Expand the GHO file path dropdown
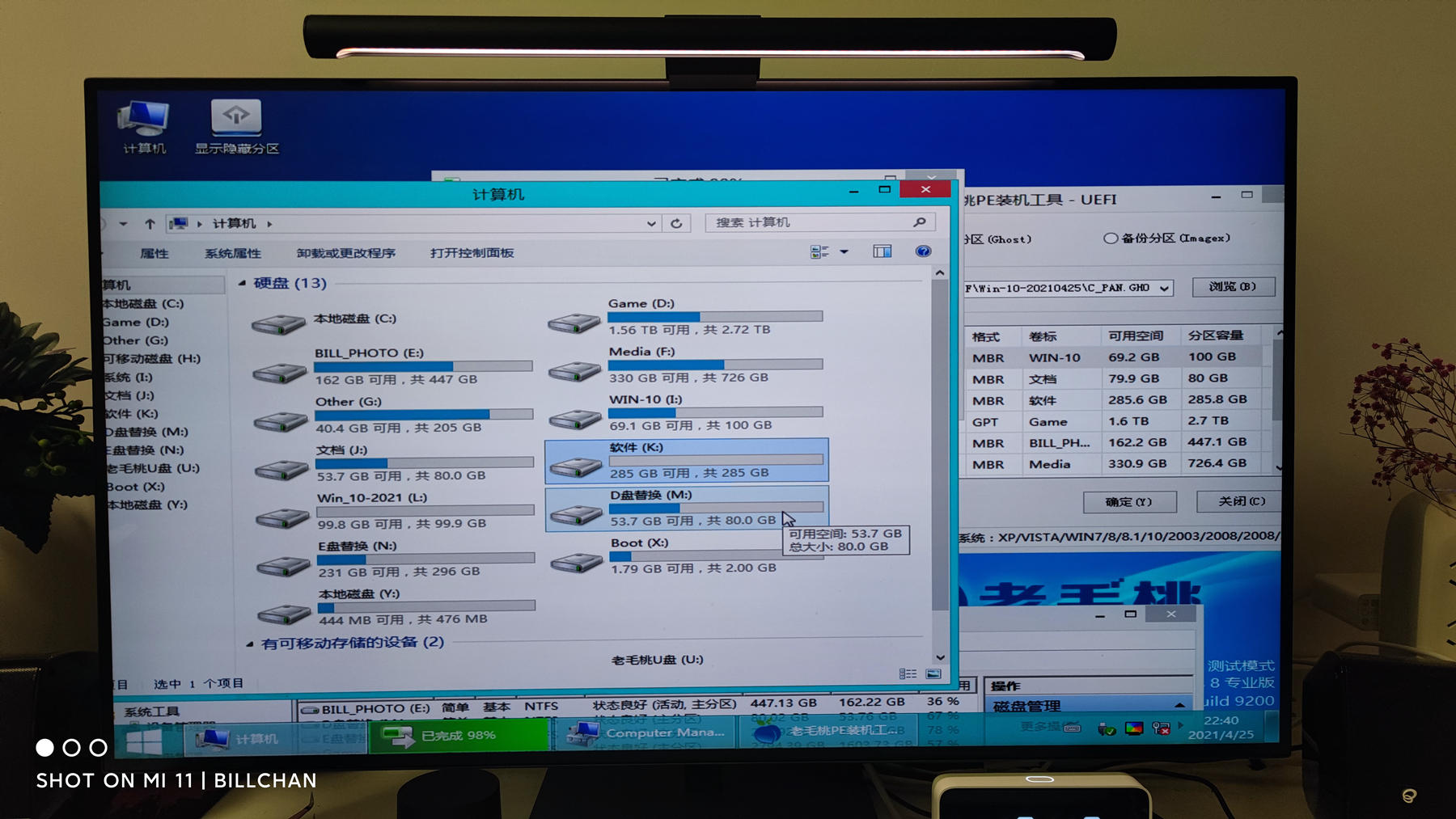 coord(1163,288)
